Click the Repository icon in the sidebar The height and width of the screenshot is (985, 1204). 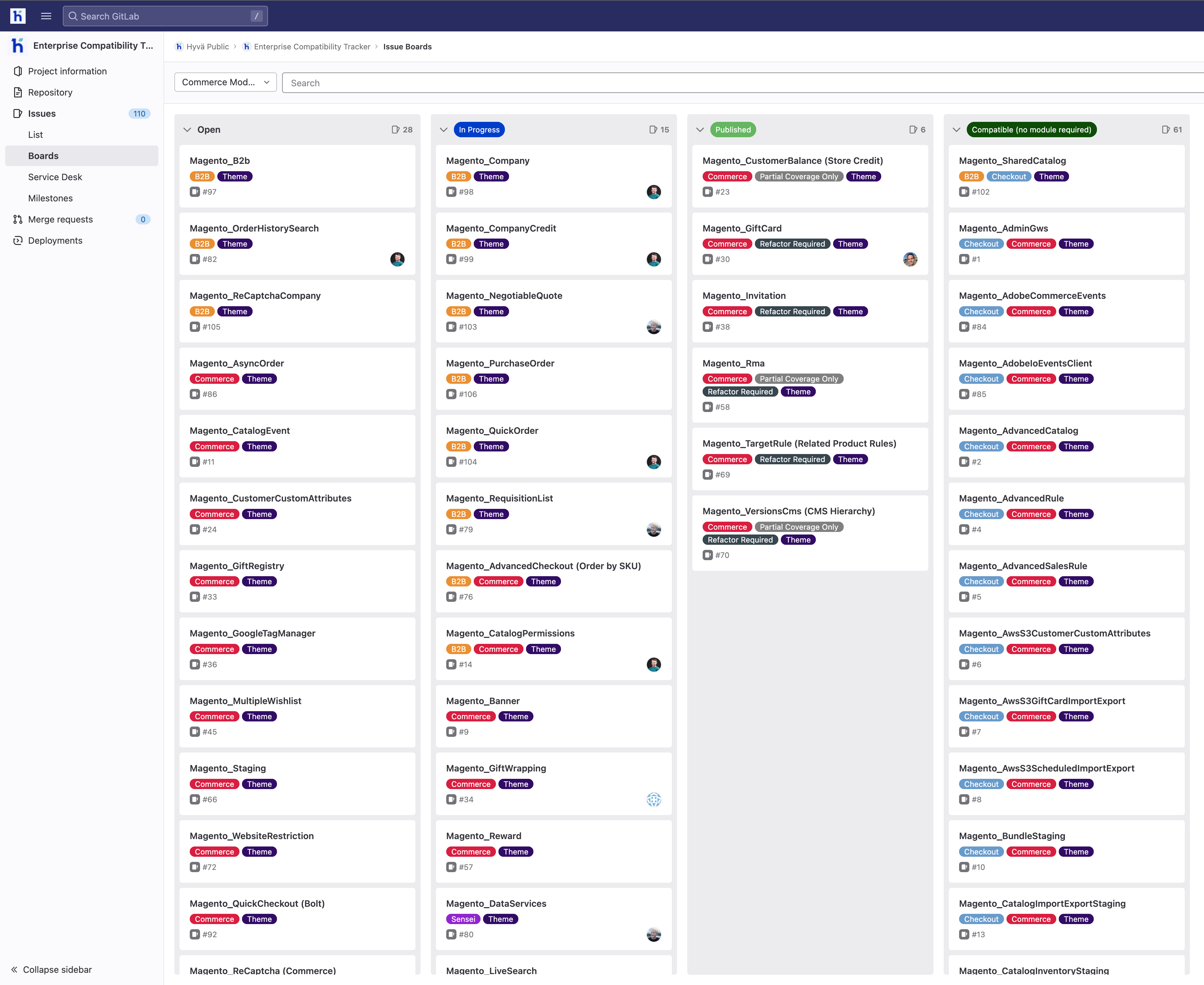point(18,92)
